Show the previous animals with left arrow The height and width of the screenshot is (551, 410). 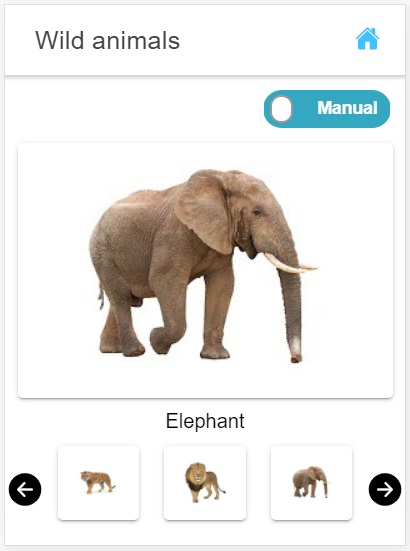(25, 489)
